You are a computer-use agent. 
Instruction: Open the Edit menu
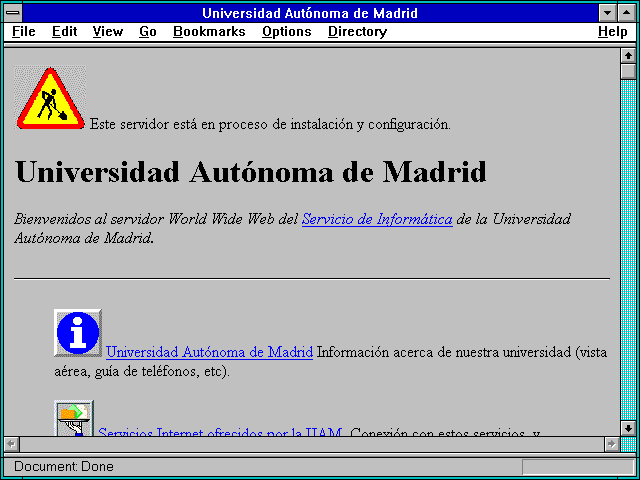pyautogui.click(x=64, y=32)
